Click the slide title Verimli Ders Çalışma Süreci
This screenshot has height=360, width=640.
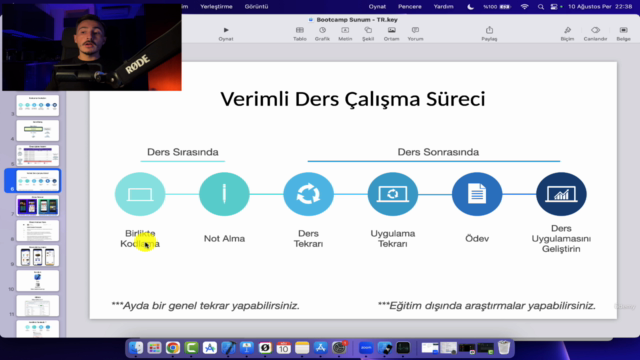pyautogui.click(x=353, y=99)
